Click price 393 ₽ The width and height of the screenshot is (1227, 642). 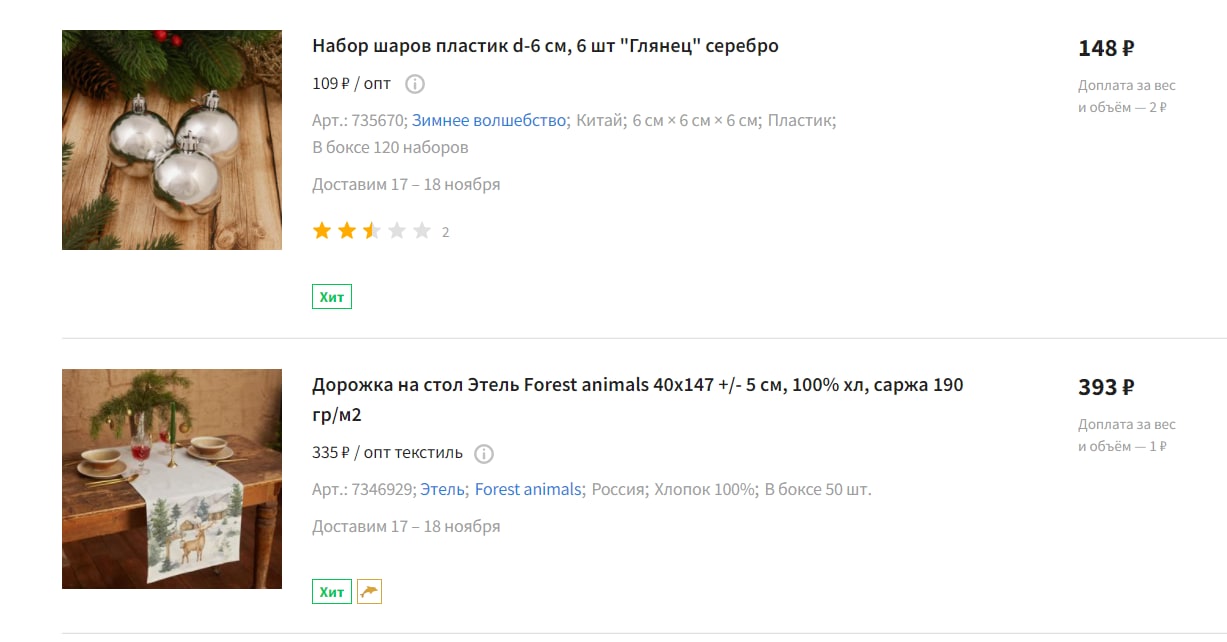click(x=1106, y=387)
